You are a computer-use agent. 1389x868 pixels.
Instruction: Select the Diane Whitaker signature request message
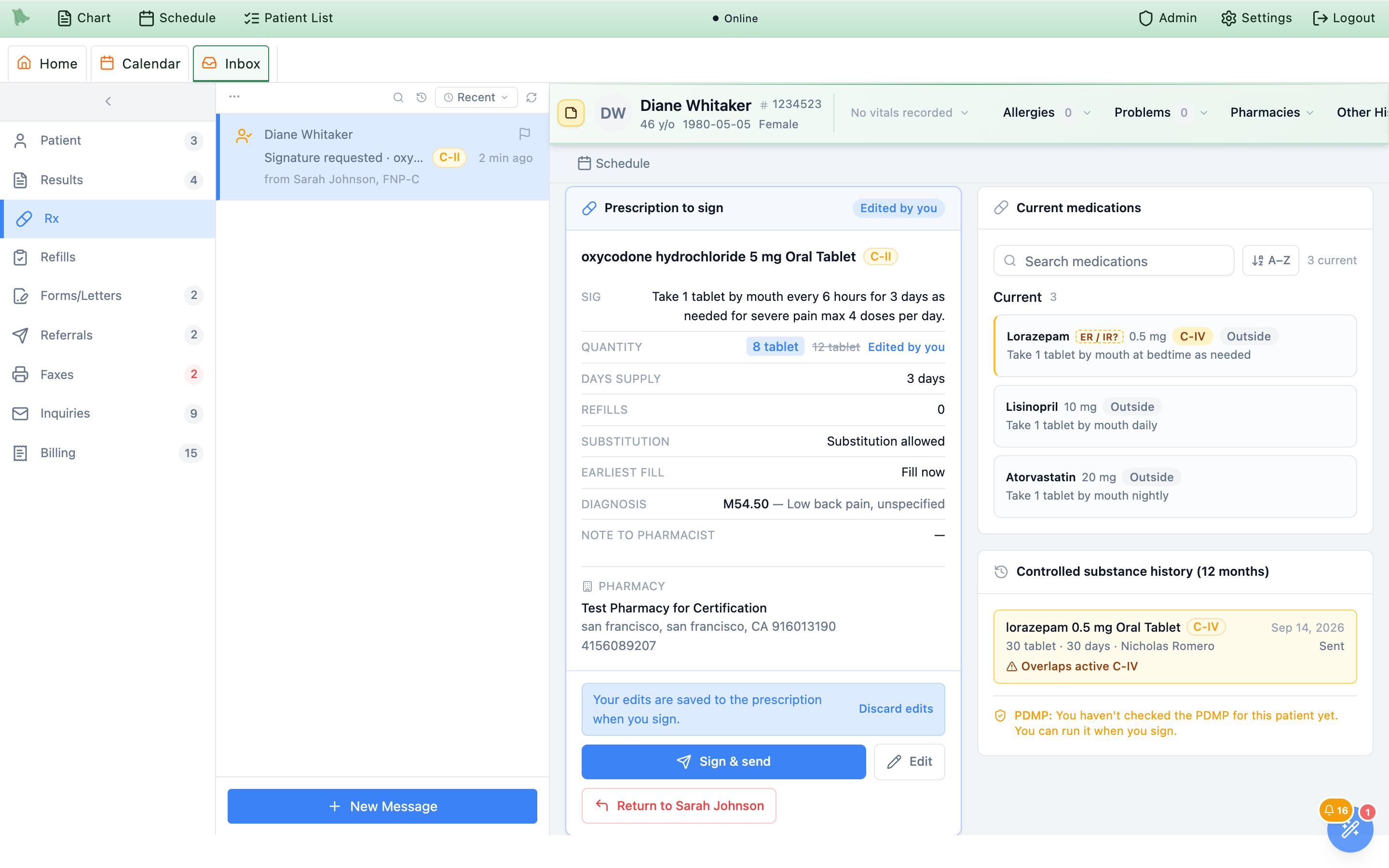tap(383, 157)
